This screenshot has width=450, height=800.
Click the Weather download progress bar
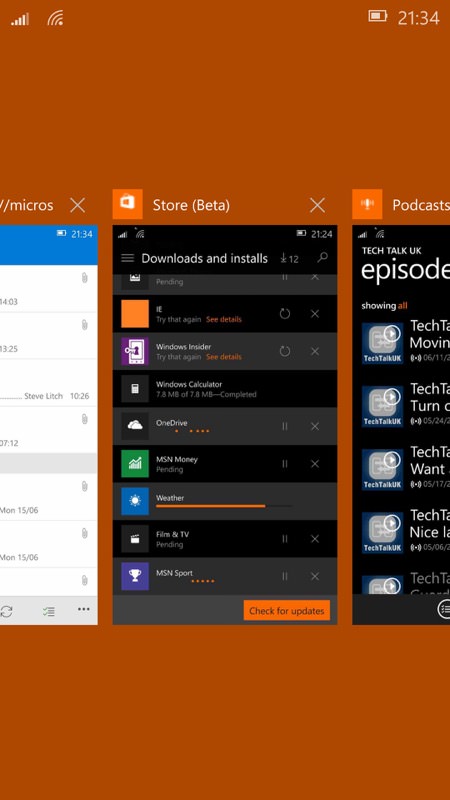(224, 506)
